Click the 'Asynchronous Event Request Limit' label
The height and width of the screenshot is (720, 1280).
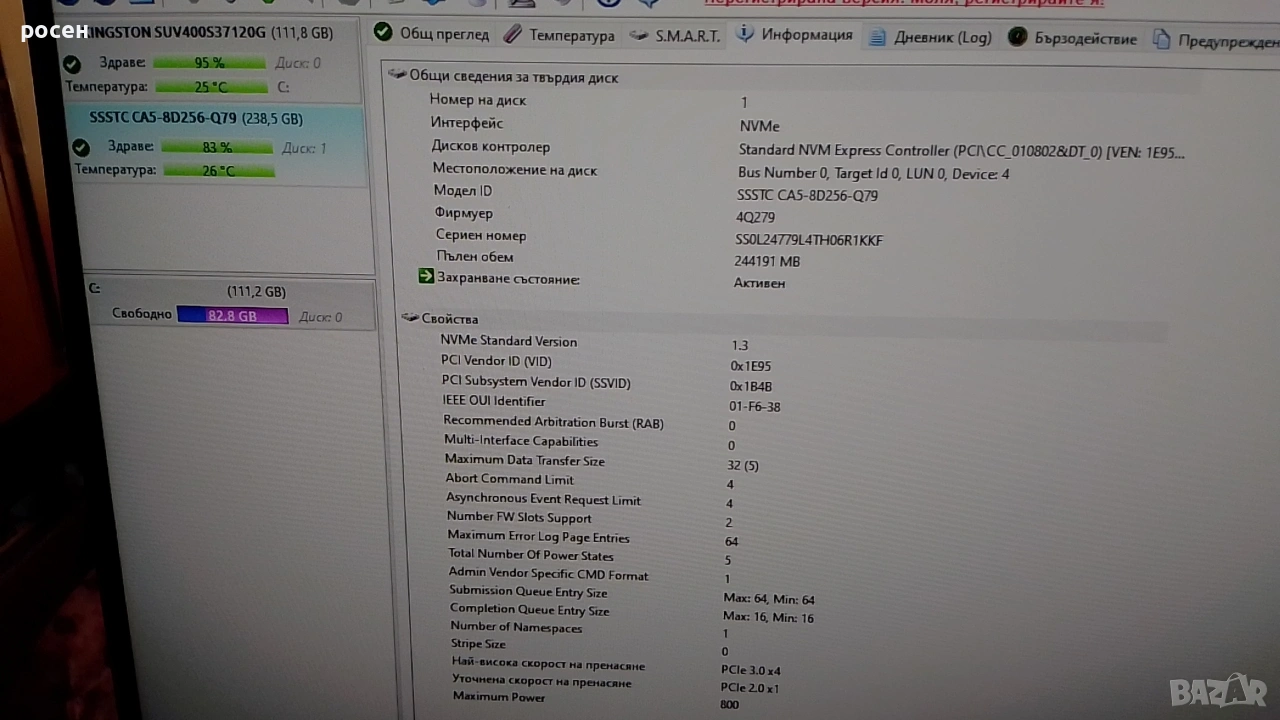tap(543, 499)
